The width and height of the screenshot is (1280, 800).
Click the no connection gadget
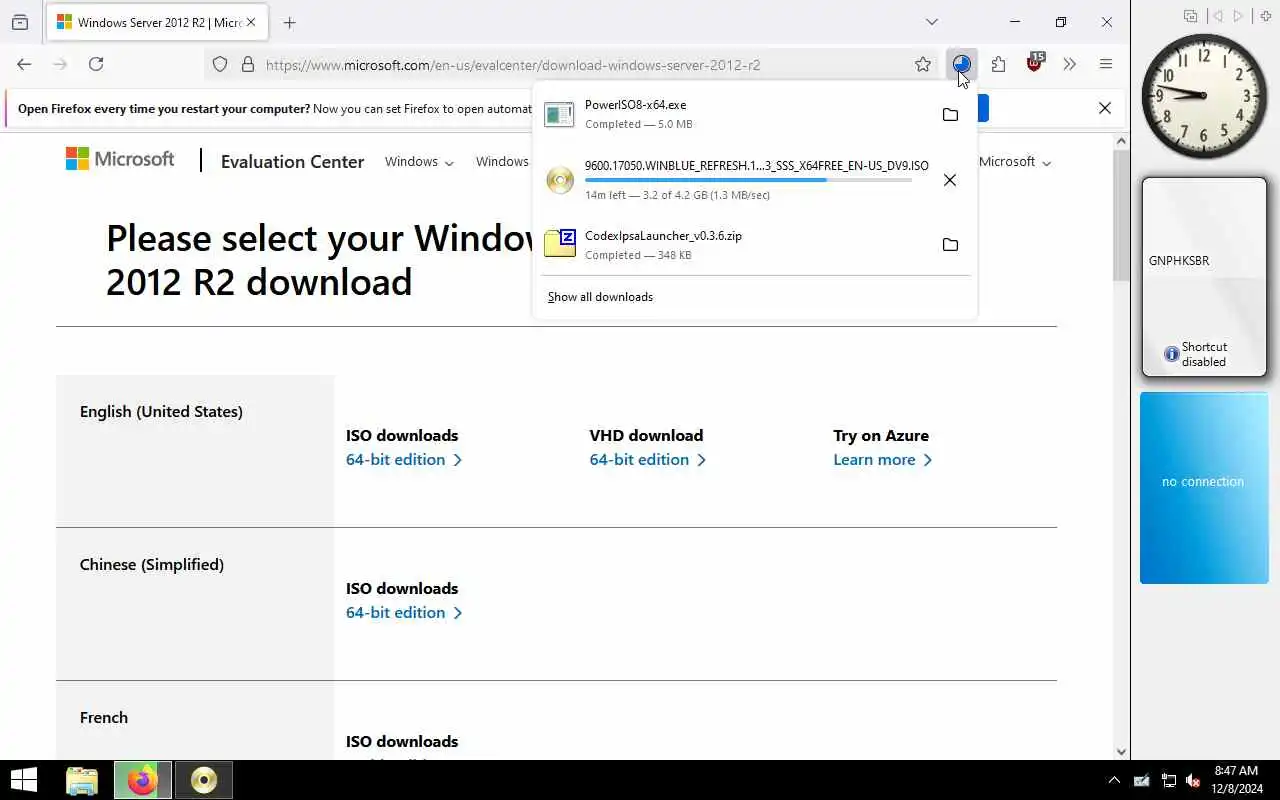point(1204,487)
